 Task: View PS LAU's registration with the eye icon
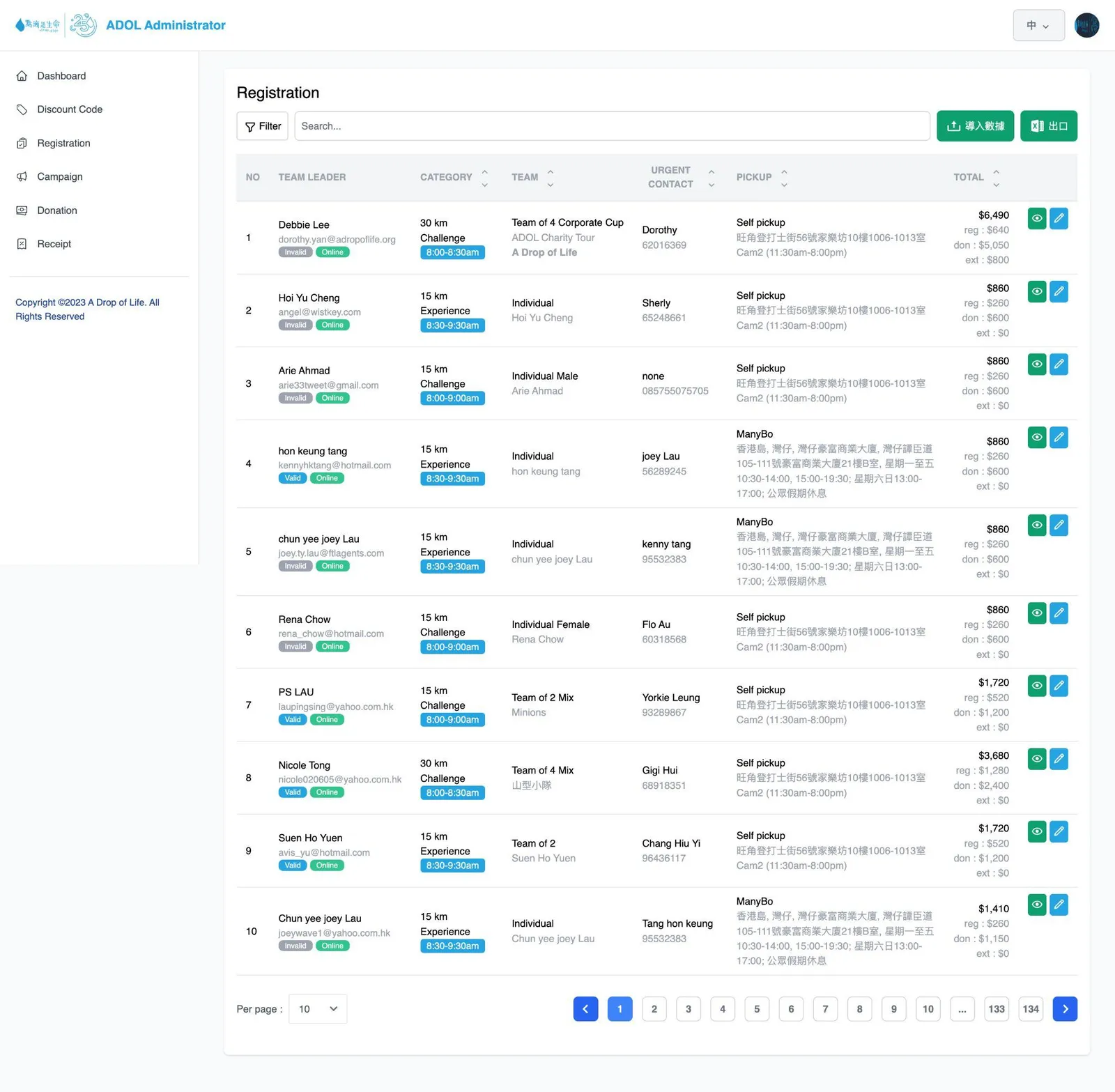coord(1037,686)
